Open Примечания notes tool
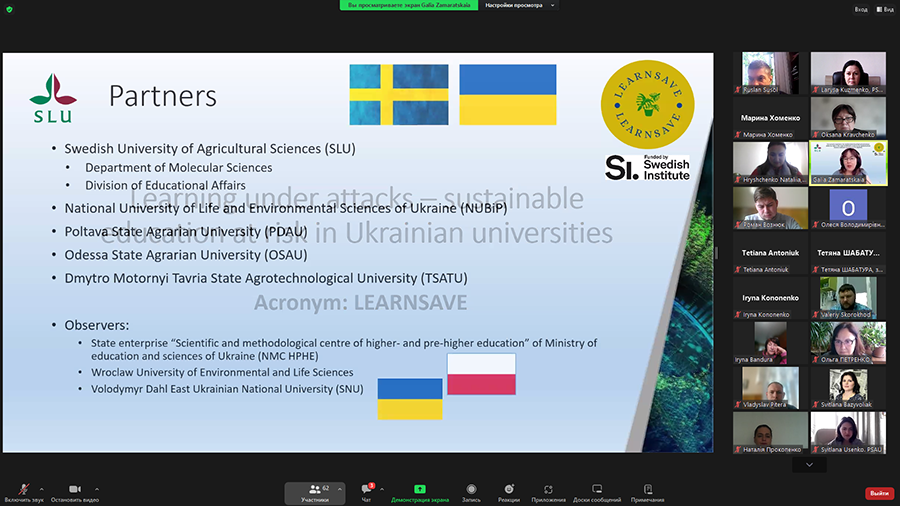Screen dimensions: 900x506 pos(647,493)
